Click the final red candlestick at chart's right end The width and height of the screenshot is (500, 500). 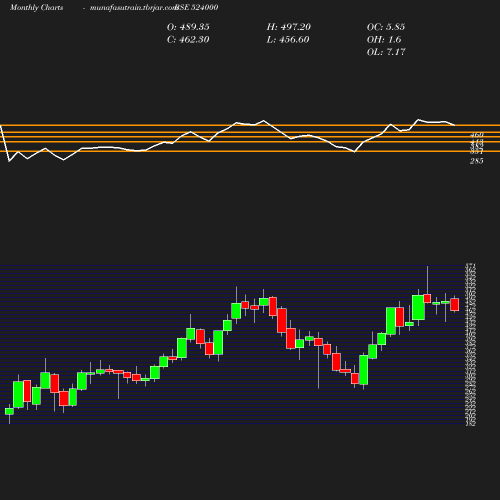pos(455,304)
